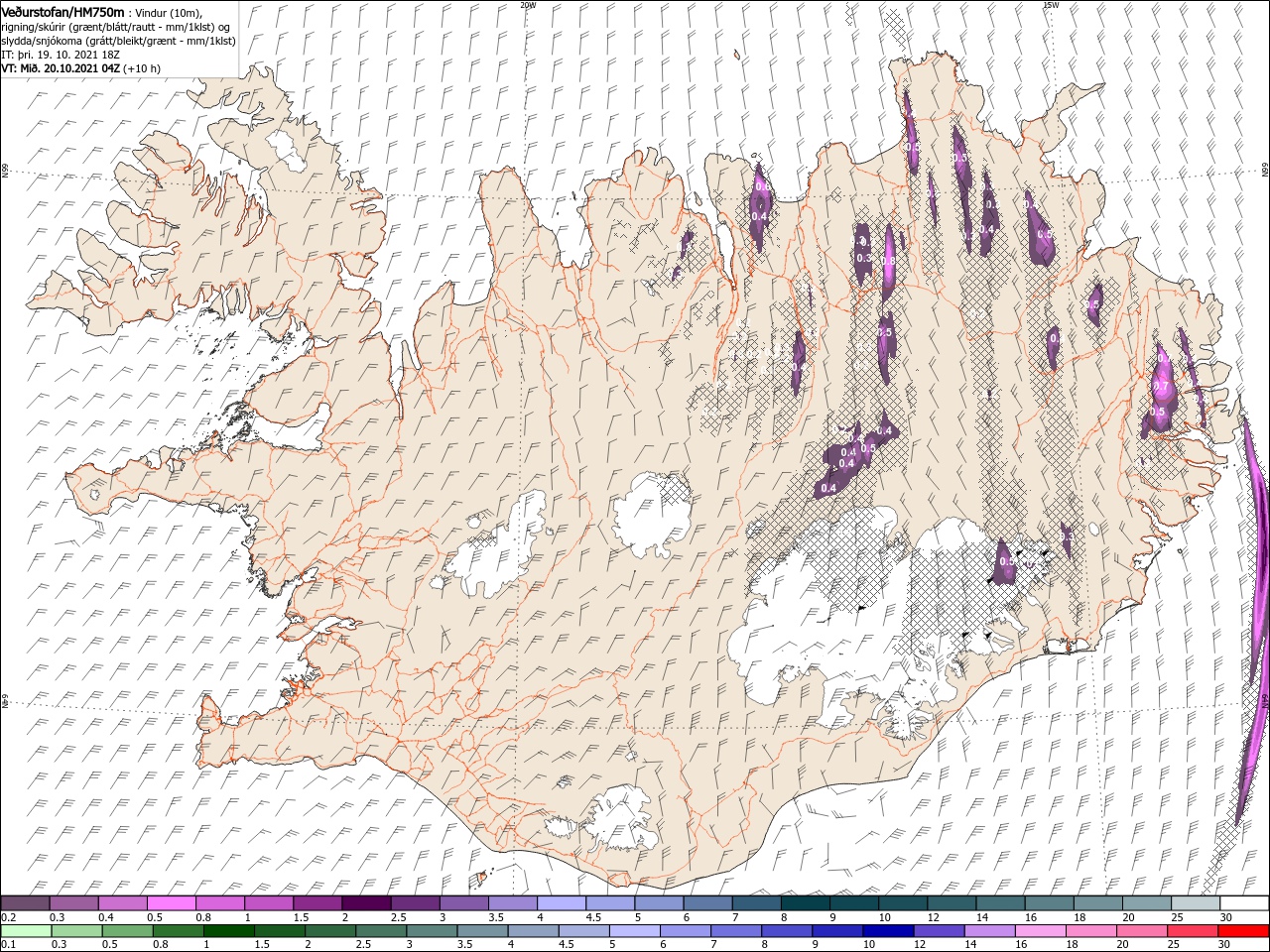Select the lower-row legend swatch labeled 0.3
The width and height of the screenshot is (1270, 952).
point(76,931)
